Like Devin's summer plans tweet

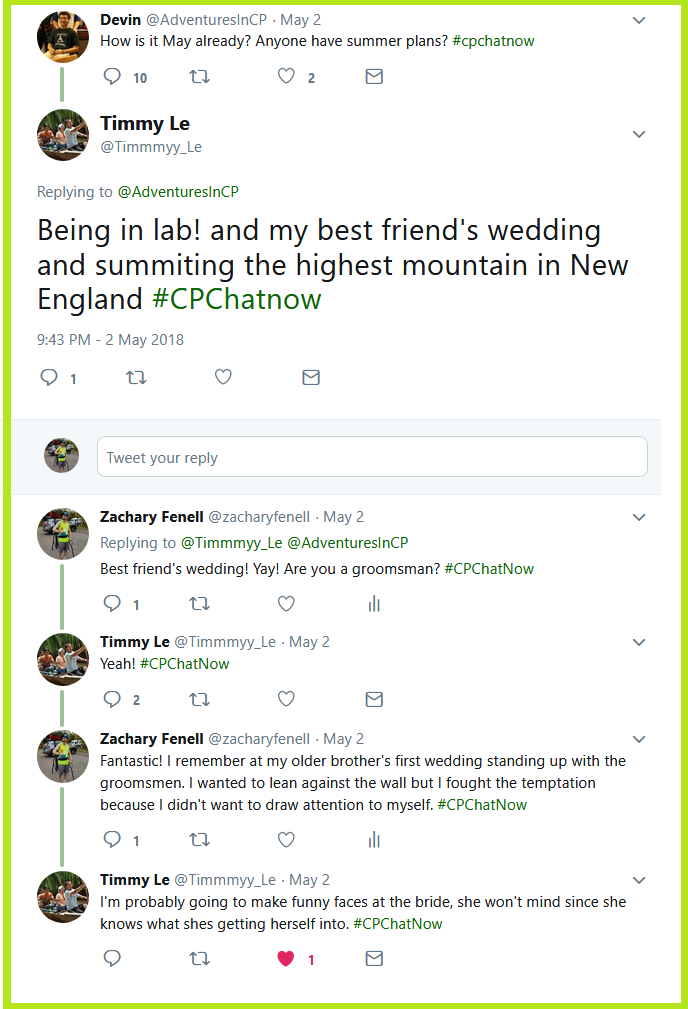[x=286, y=77]
